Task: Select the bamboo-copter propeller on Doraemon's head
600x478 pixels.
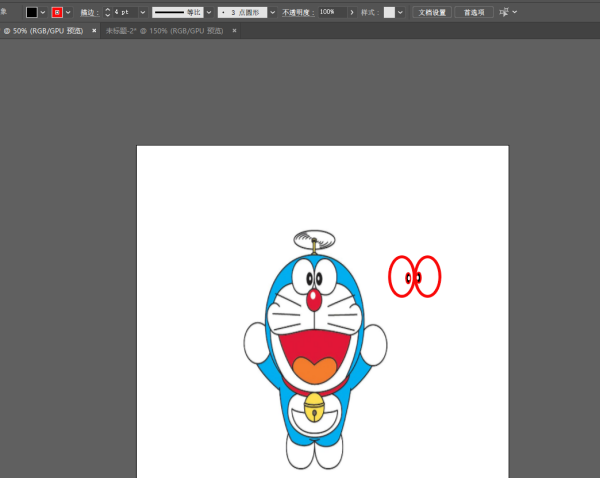Action: click(314, 240)
